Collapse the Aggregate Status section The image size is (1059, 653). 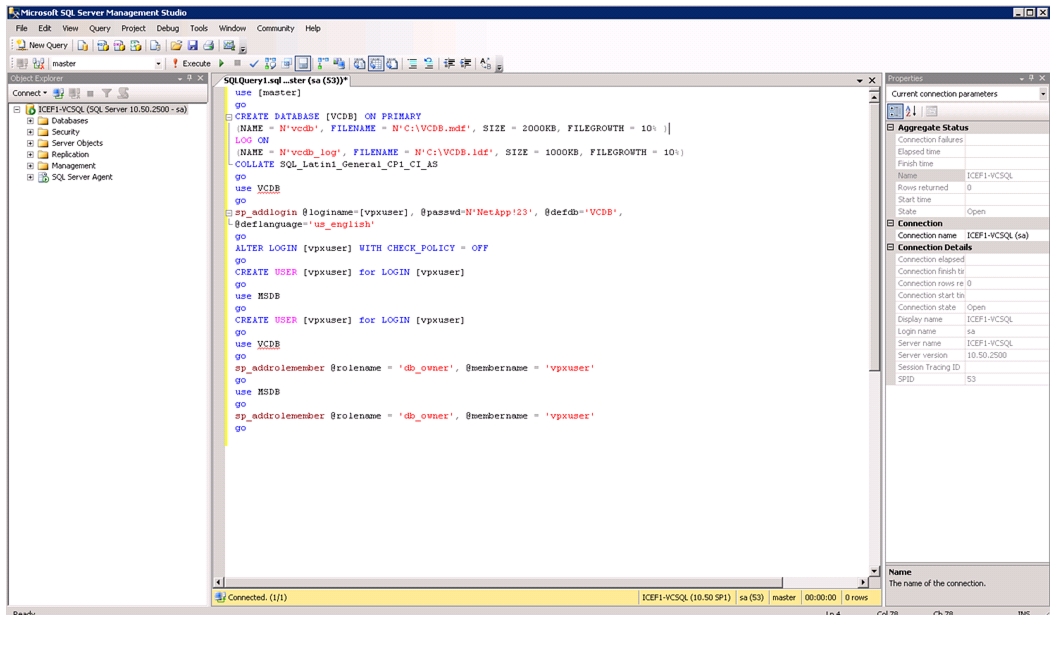pos(891,128)
